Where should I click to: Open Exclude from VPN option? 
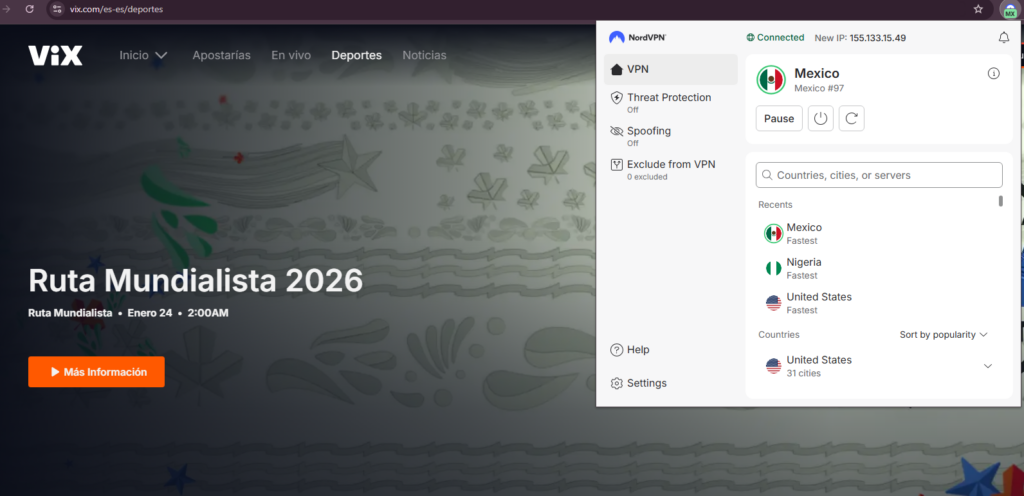point(671,169)
